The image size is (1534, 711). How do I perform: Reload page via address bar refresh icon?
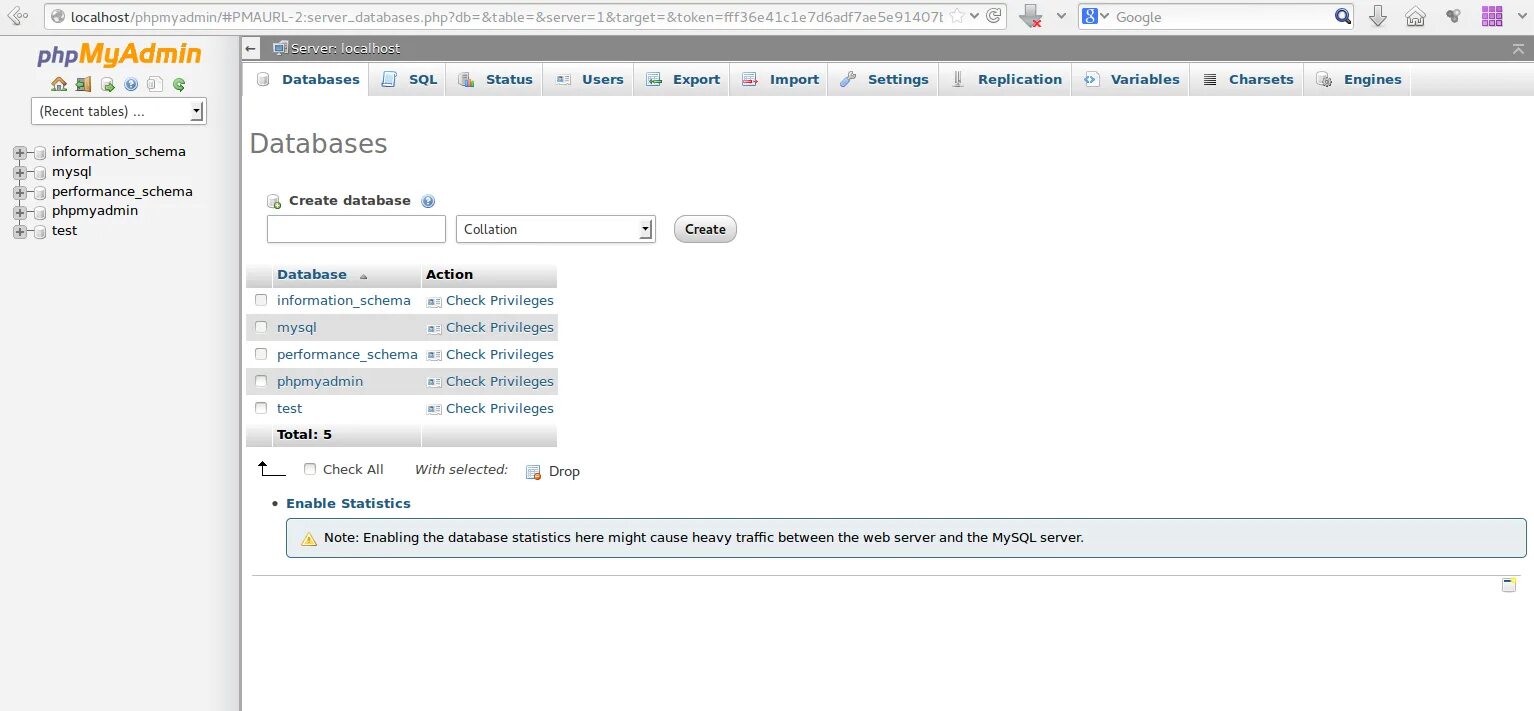(993, 16)
